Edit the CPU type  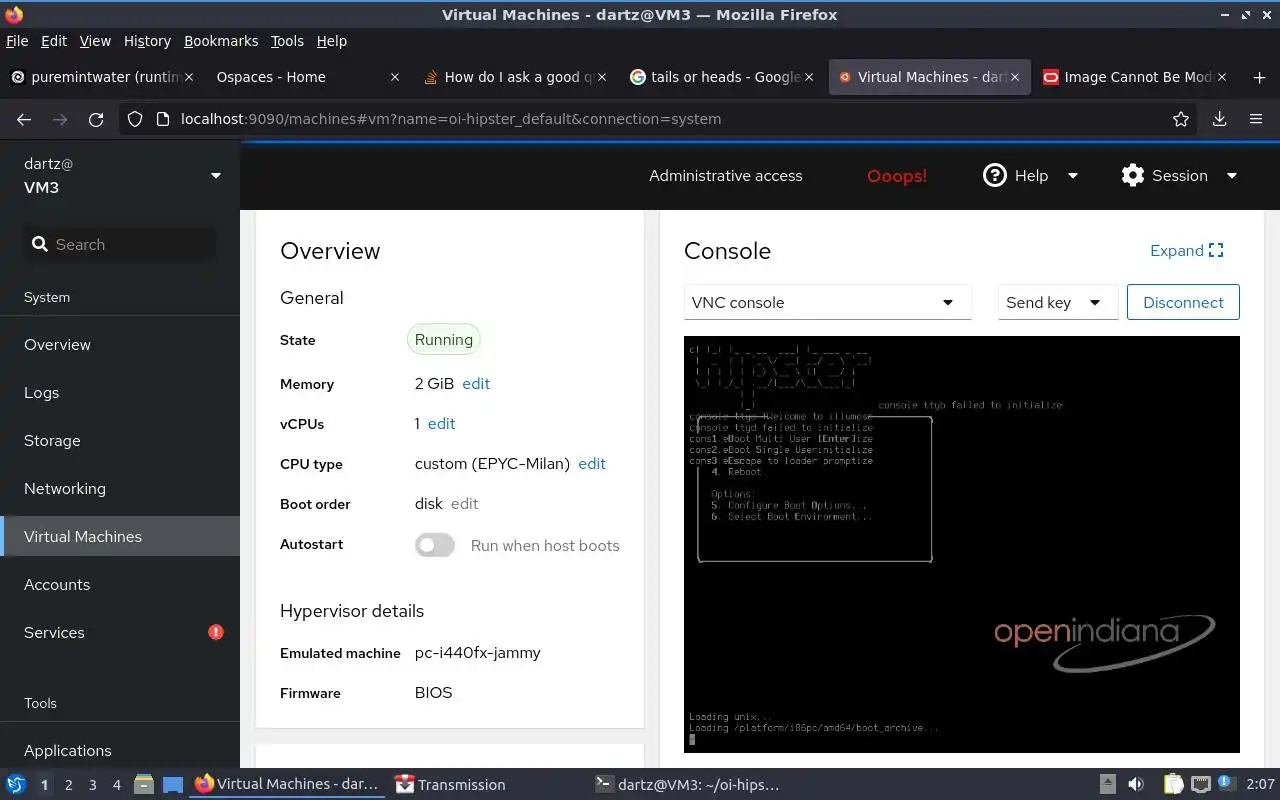[592, 464]
